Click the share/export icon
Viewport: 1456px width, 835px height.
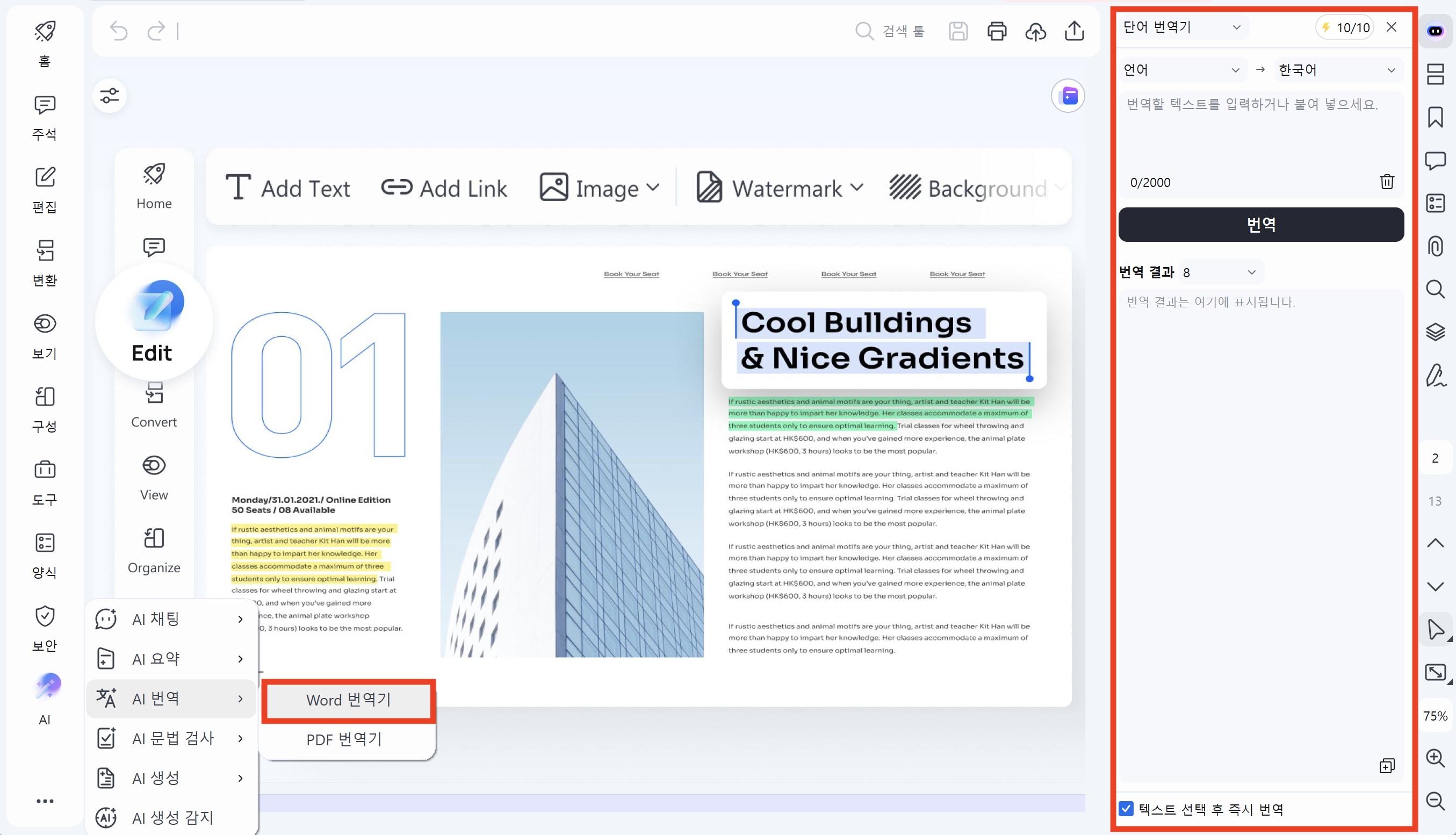point(1074,31)
